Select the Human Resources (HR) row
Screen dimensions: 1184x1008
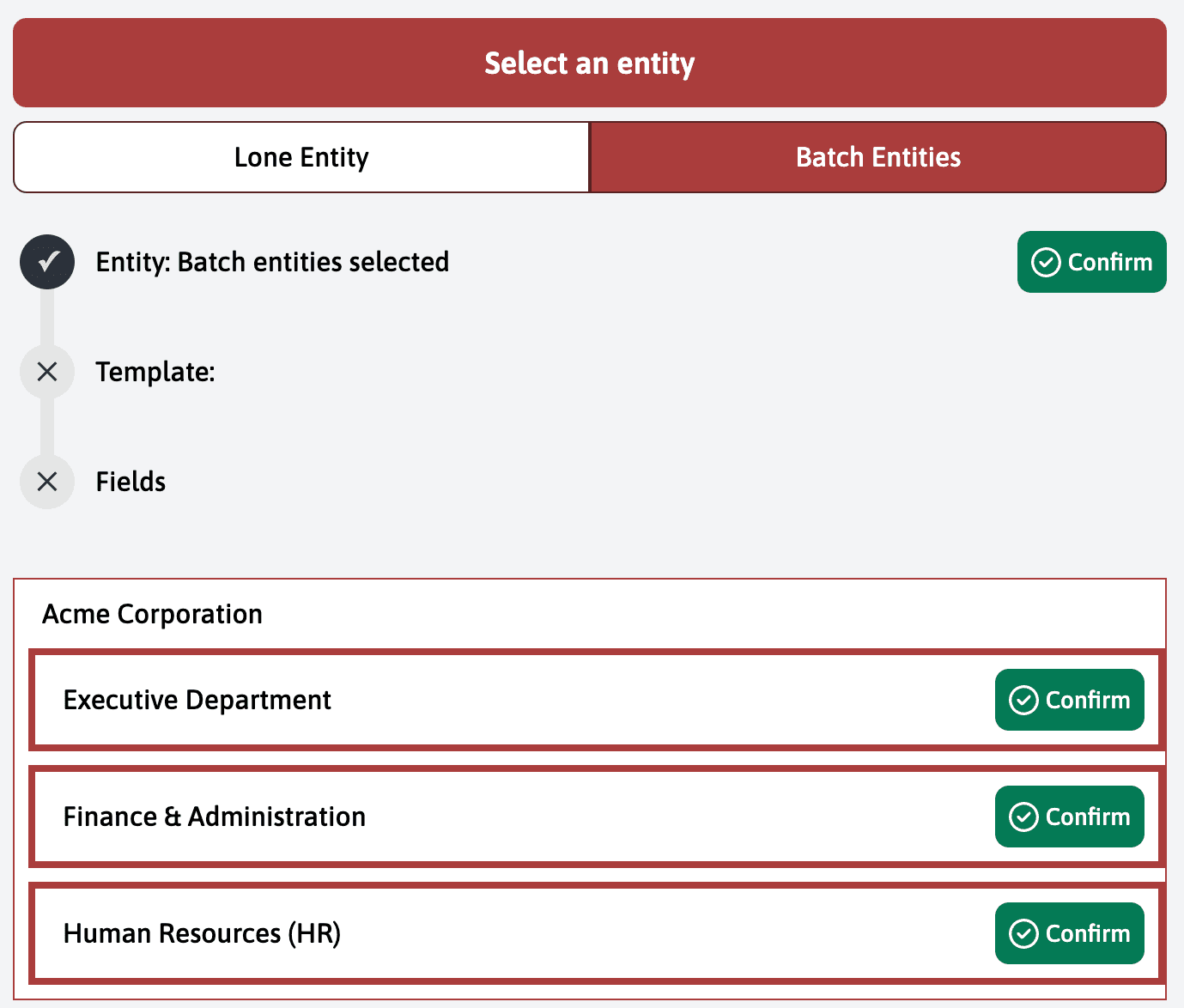(515, 934)
